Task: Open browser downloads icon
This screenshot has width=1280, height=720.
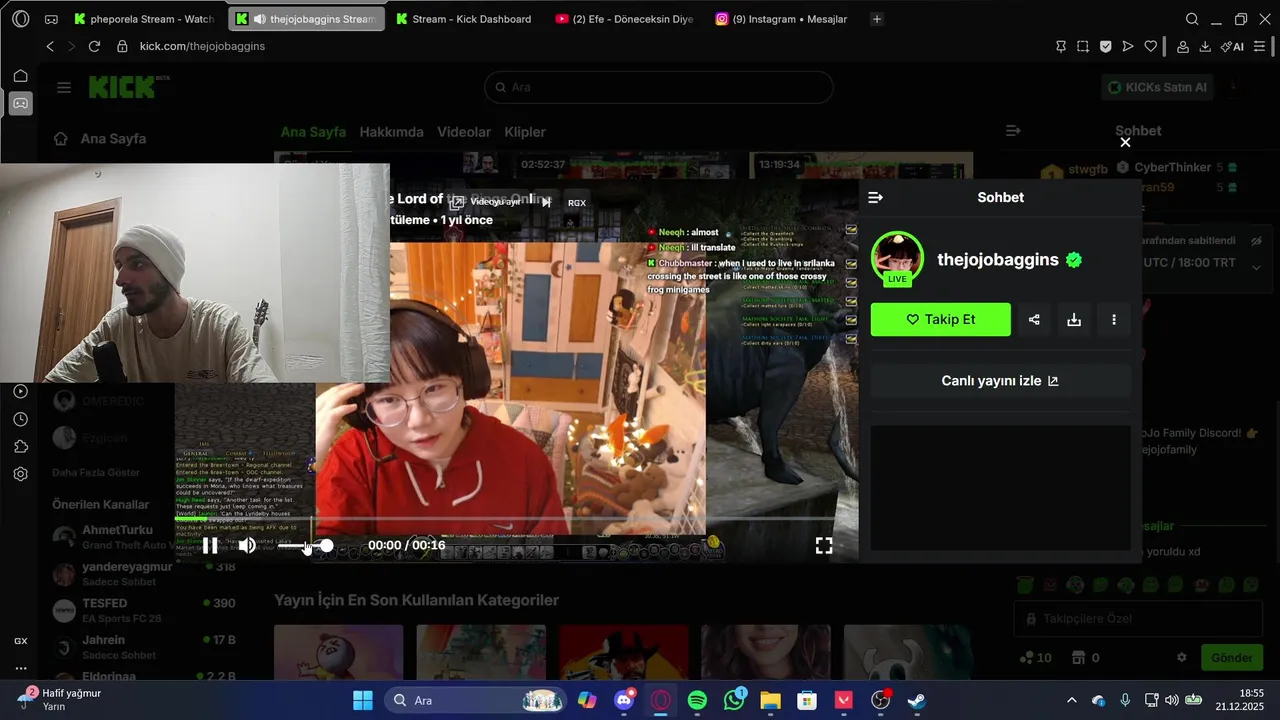Action: 1205,46
